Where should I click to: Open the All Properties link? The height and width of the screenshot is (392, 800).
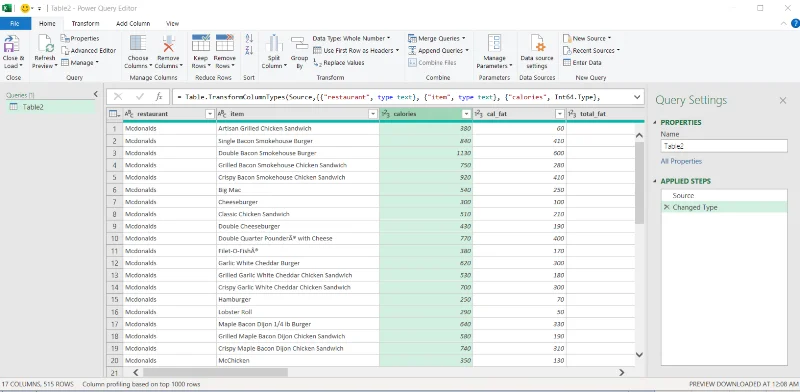(x=681, y=161)
